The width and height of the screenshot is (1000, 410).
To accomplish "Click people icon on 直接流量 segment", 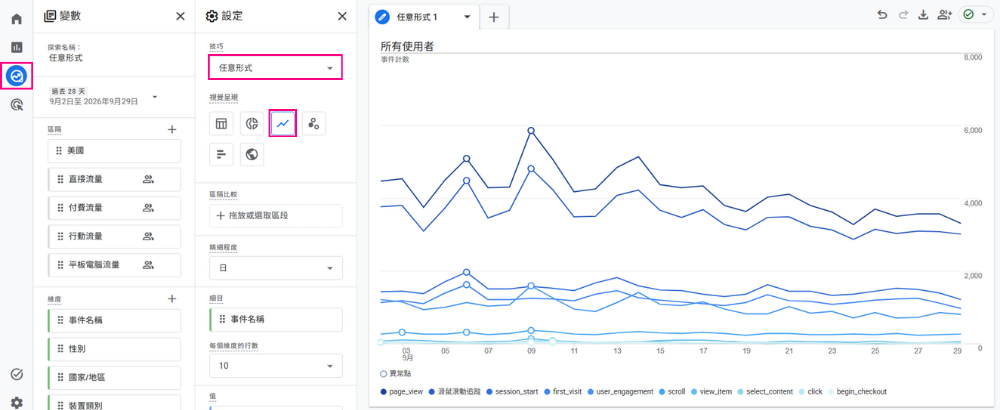I will (149, 180).
